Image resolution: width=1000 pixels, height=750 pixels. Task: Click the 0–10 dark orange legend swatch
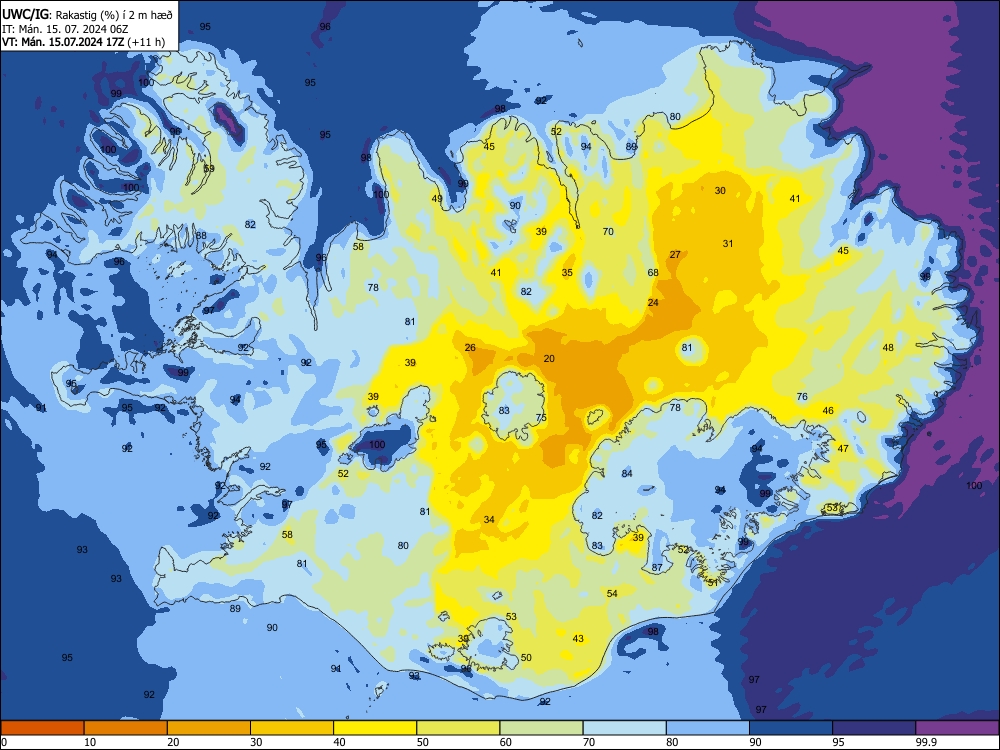click(42, 728)
